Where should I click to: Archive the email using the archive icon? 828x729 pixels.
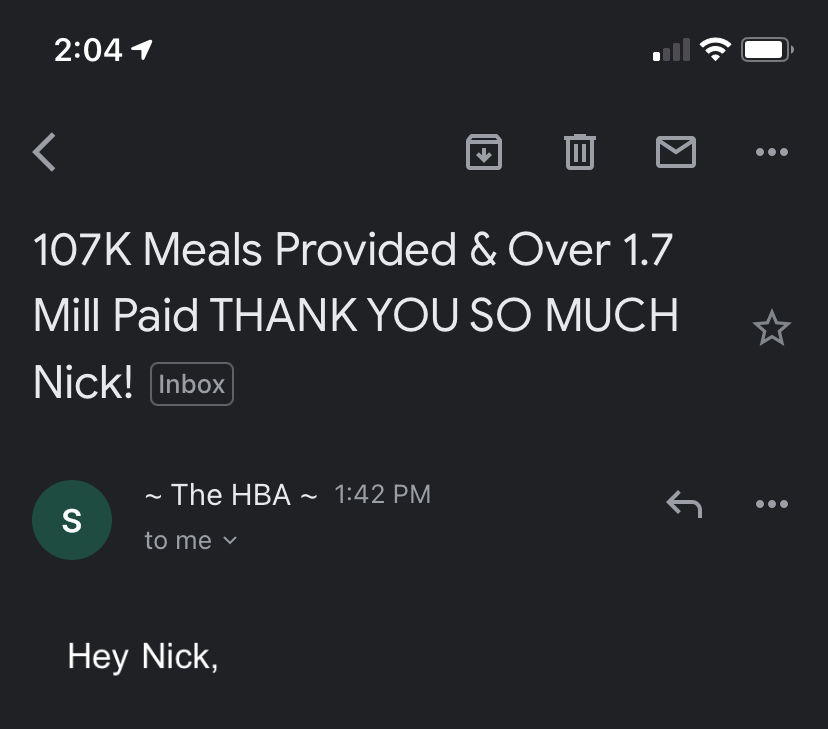click(484, 152)
